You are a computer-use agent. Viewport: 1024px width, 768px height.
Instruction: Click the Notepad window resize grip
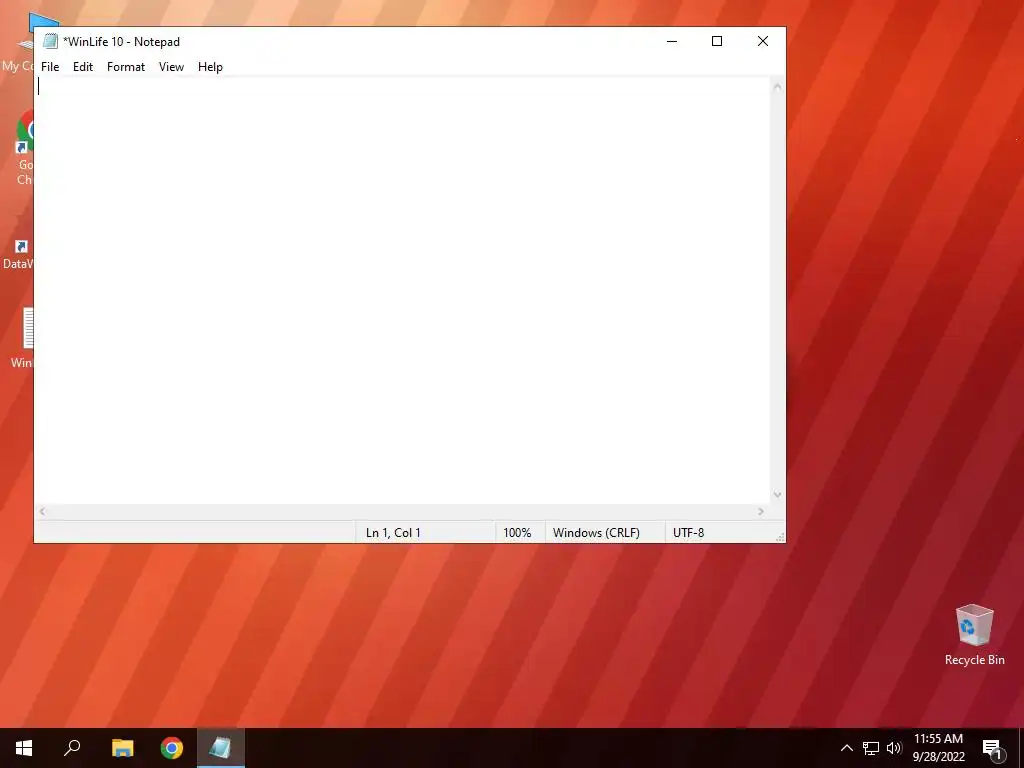point(780,537)
